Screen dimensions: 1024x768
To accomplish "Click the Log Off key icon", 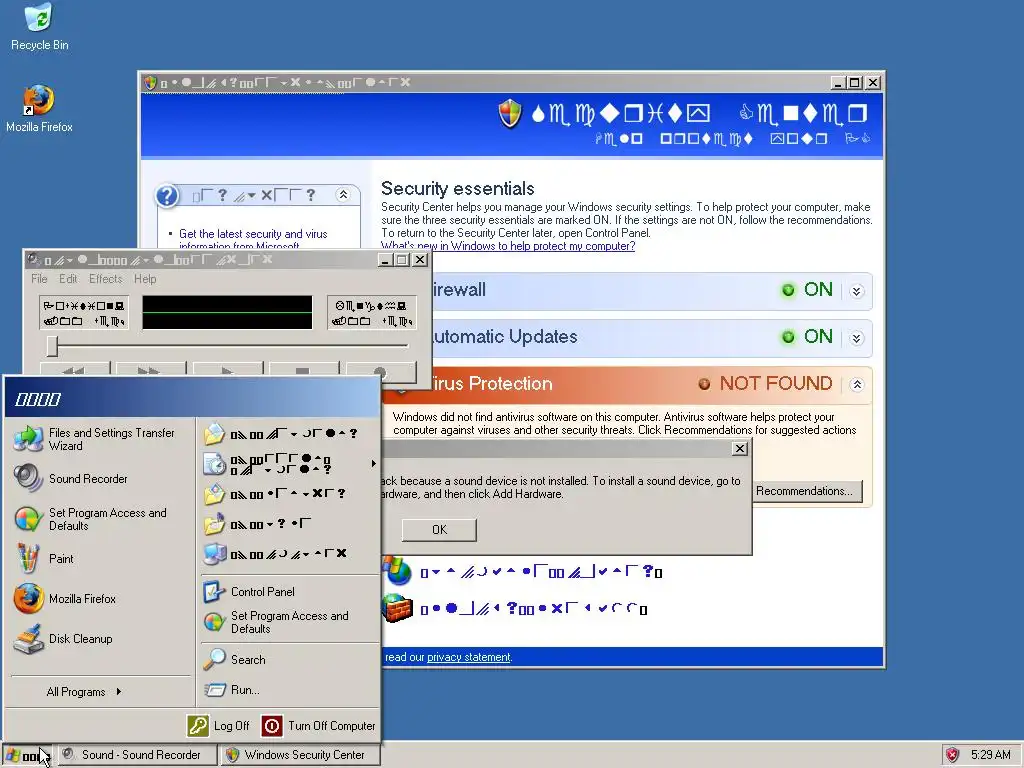I will coord(198,726).
